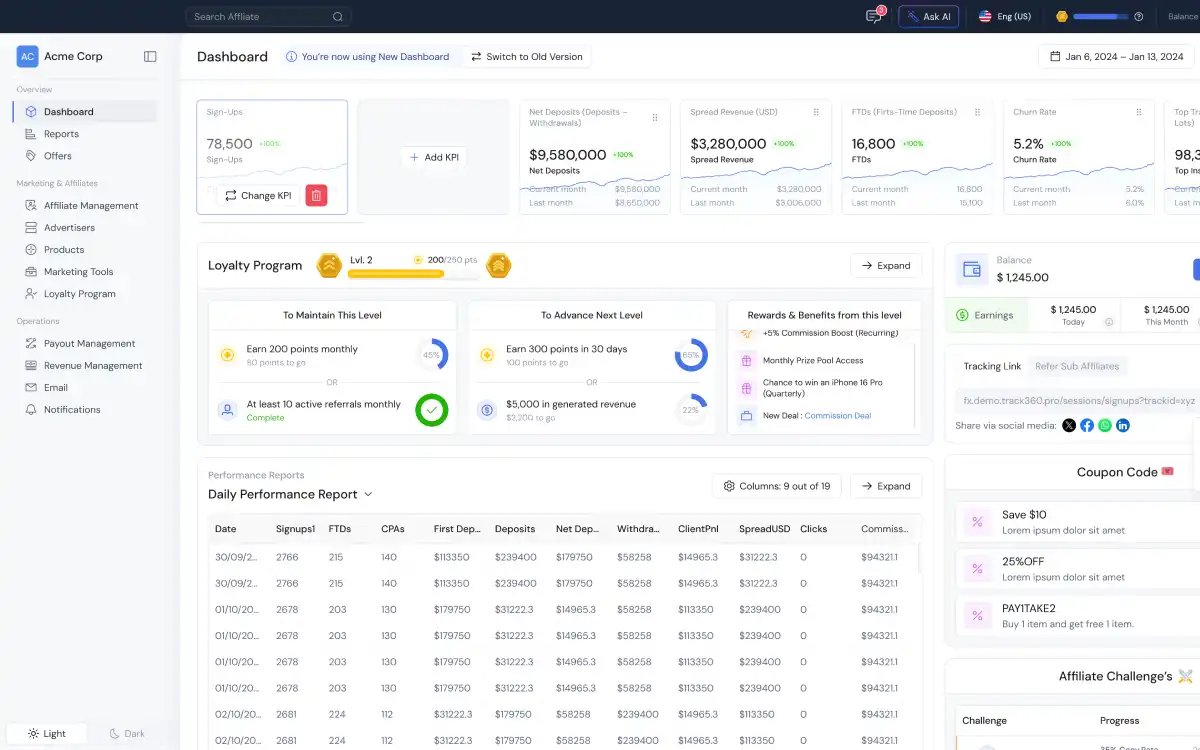
Task: Share via the X (Twitter) icon
Action: (1069, 425)
